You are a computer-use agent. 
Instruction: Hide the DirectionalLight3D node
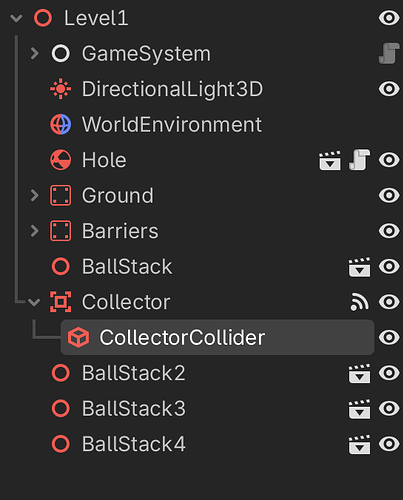389,89
